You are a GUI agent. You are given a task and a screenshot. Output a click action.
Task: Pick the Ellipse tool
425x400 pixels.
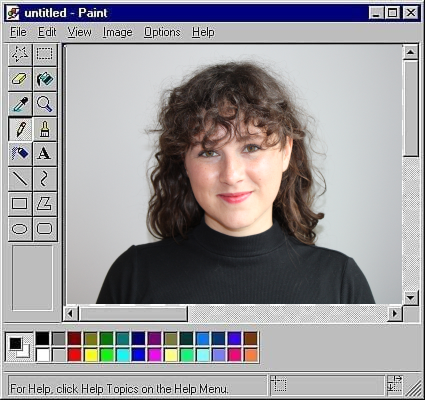[20, 229]
